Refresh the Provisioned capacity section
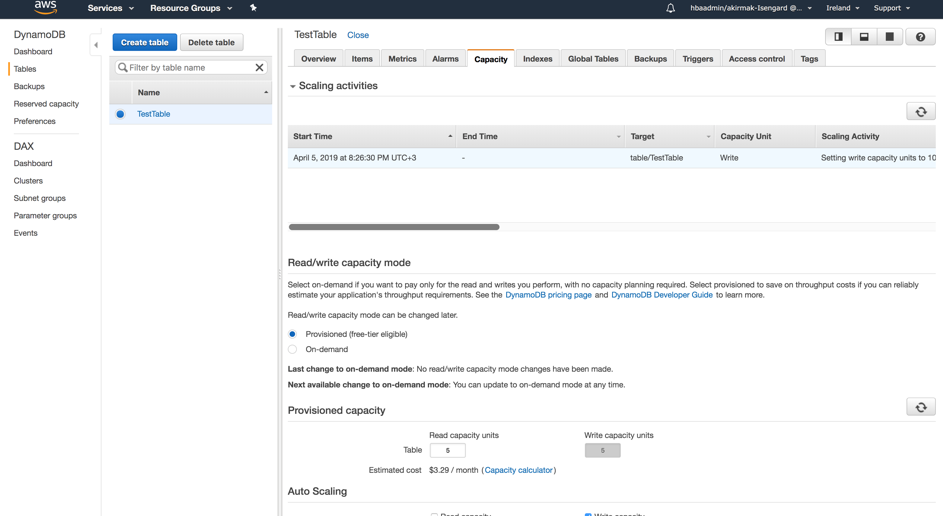The width and height of the screenshot is (943, 516). [x=921, y=407]
